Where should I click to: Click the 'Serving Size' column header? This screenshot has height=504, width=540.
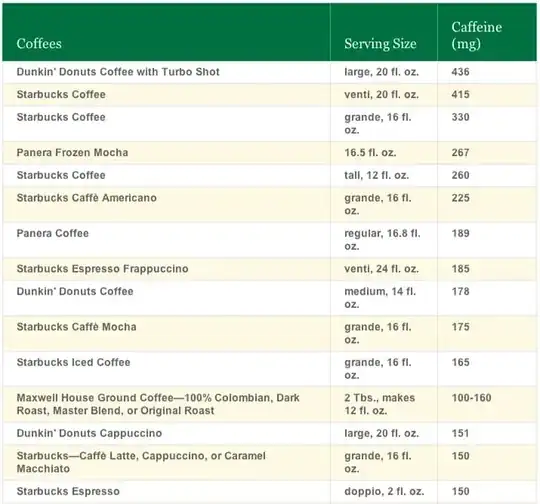click(x=380, y=44)
